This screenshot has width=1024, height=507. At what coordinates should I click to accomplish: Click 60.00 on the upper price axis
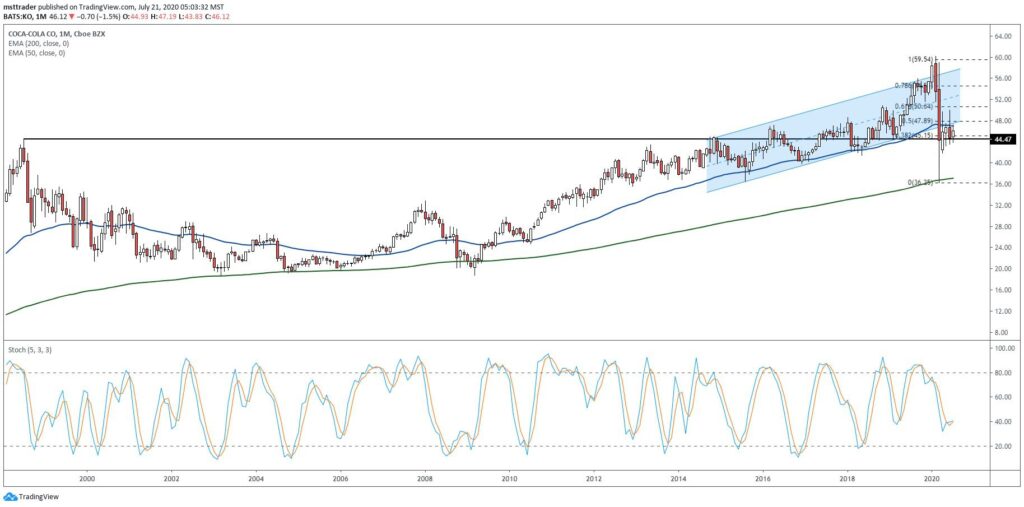point(1002,57)
